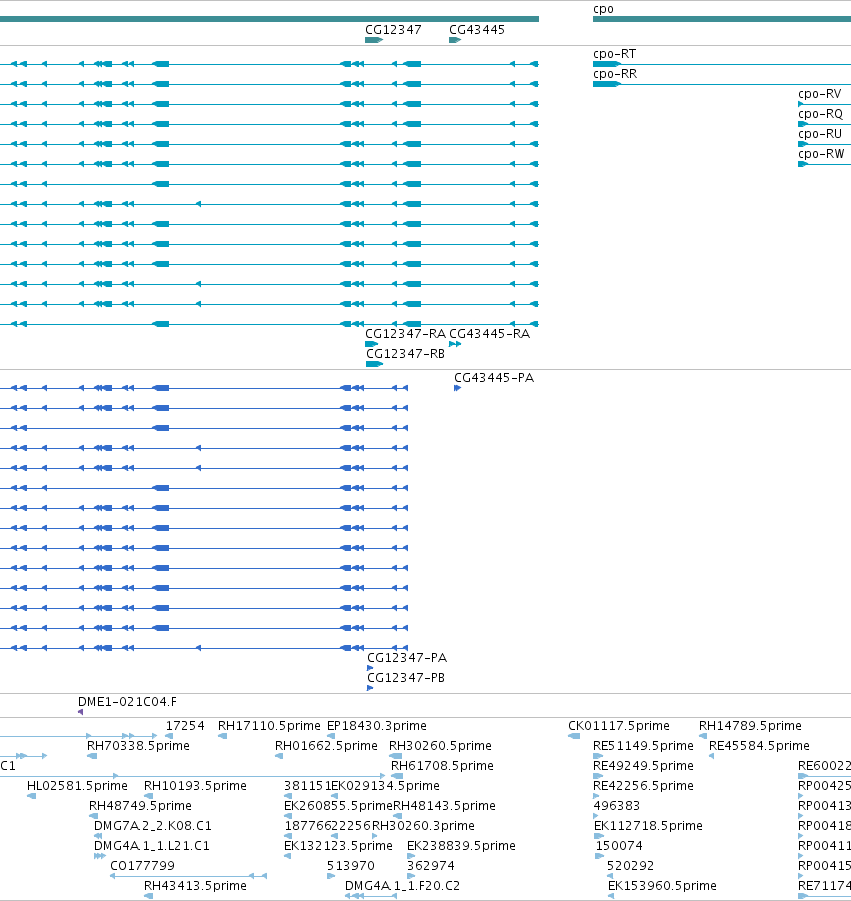
Task: Open protein CG12347-PA
Action: click(407, 658)
